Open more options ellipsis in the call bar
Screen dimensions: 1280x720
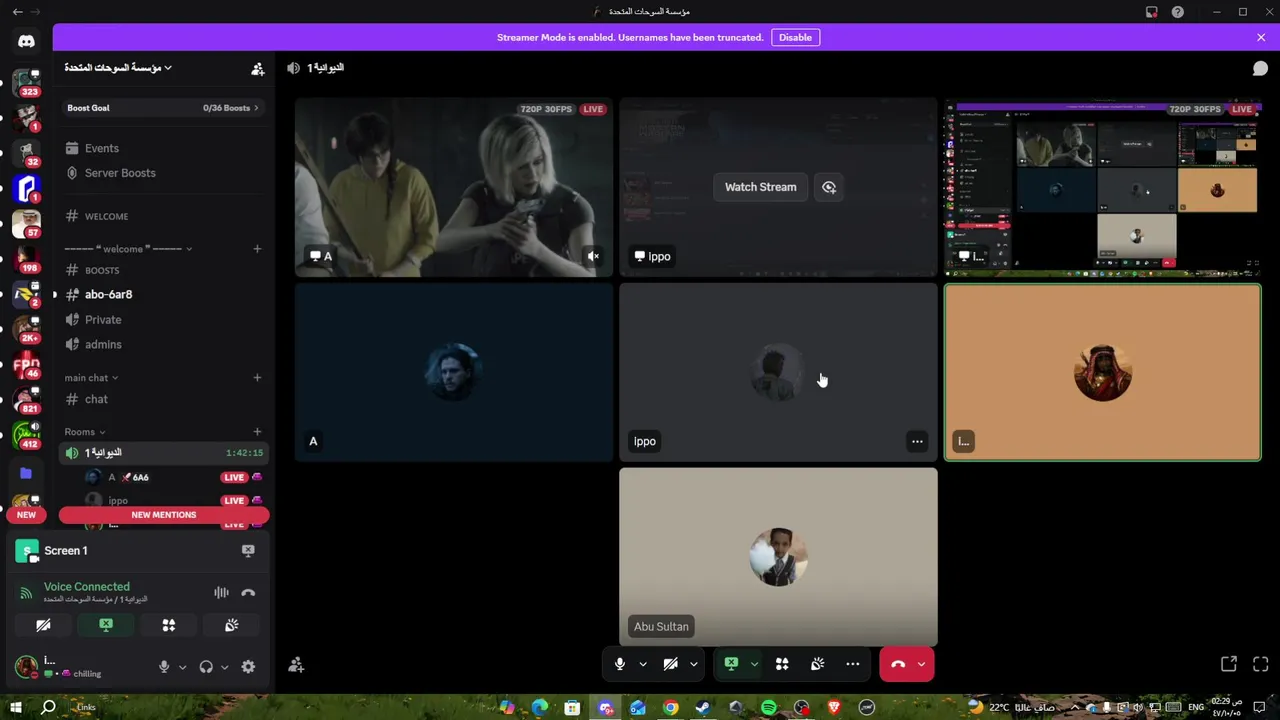tap(852, 664)
